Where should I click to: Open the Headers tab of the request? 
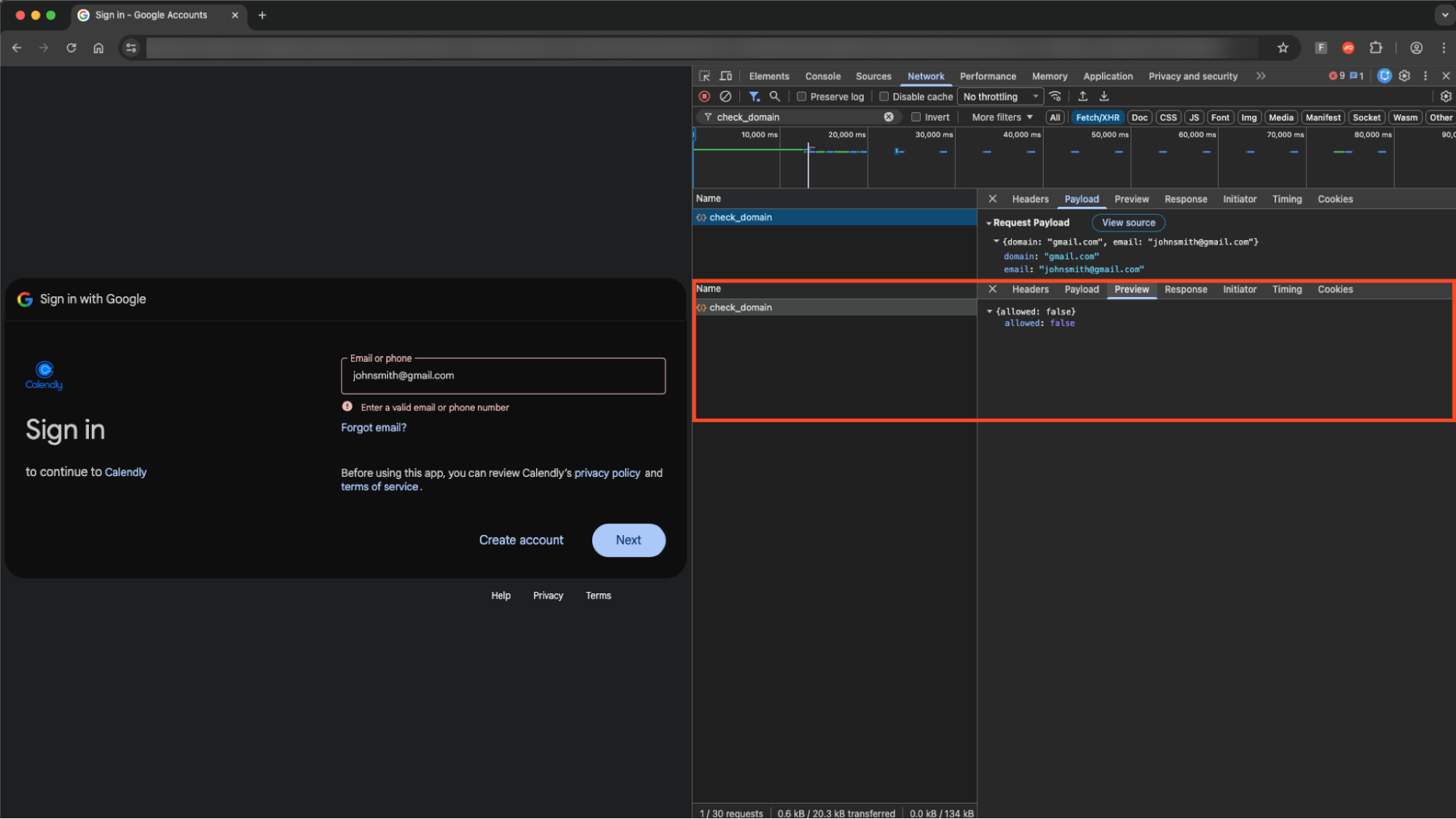click(x=1030, y=199)
